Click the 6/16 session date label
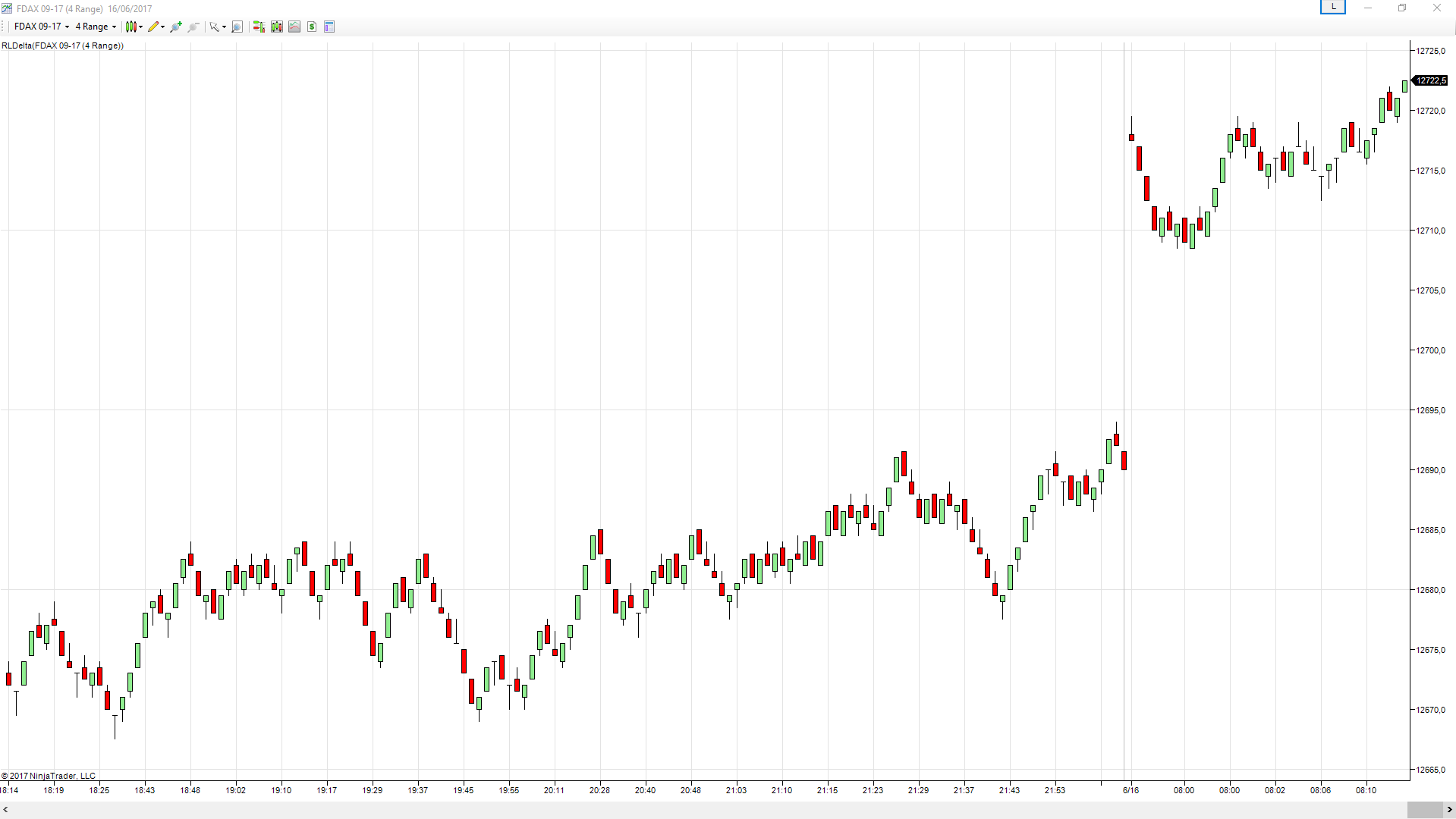The width and height of the screenshot is (1456, 819). point(1131,790)
